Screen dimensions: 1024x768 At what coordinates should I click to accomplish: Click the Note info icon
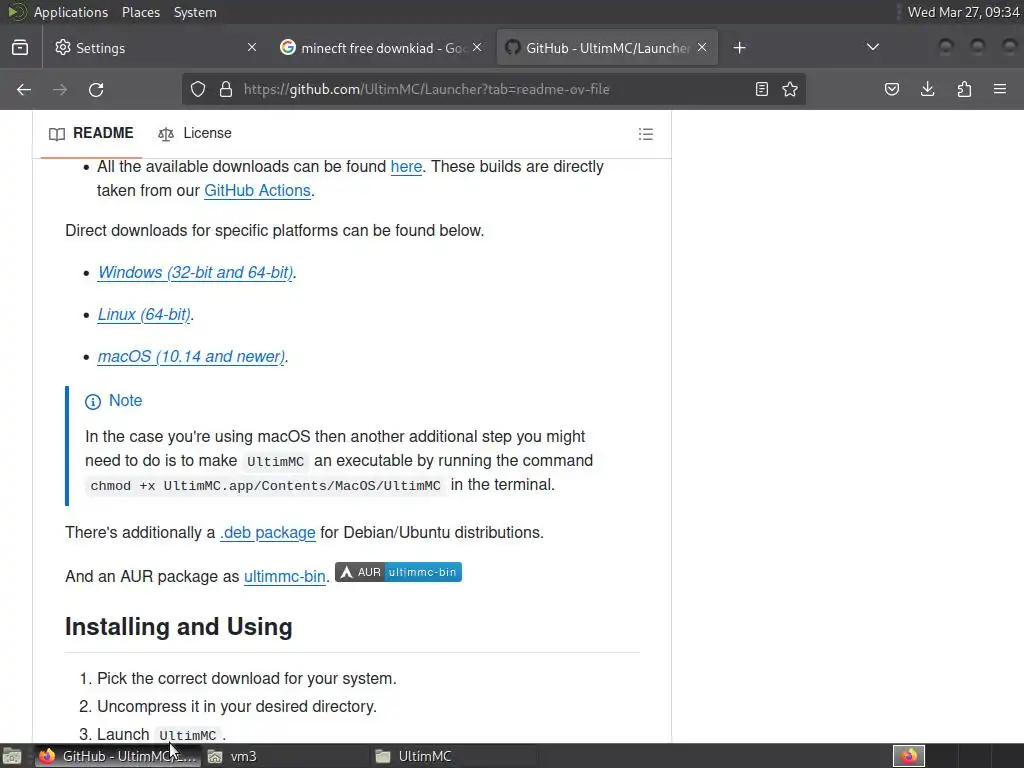pos(93,402)
